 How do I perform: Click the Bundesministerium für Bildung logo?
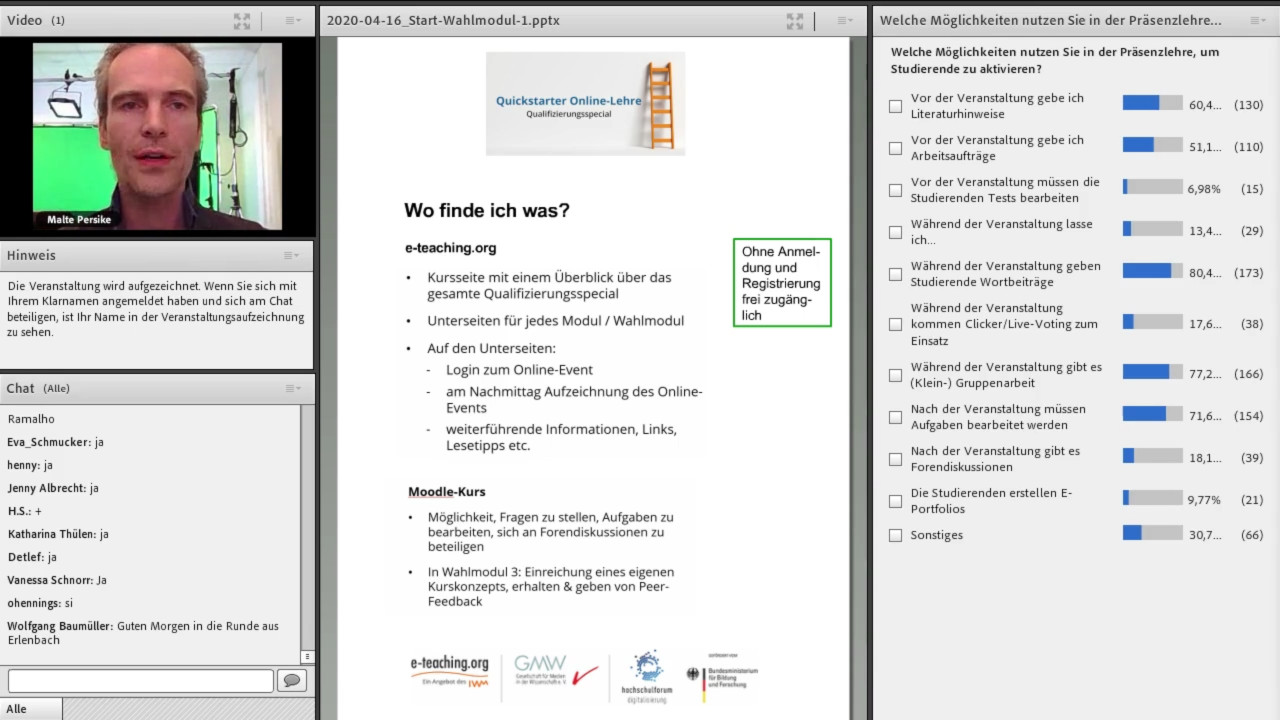click(722, 677)
